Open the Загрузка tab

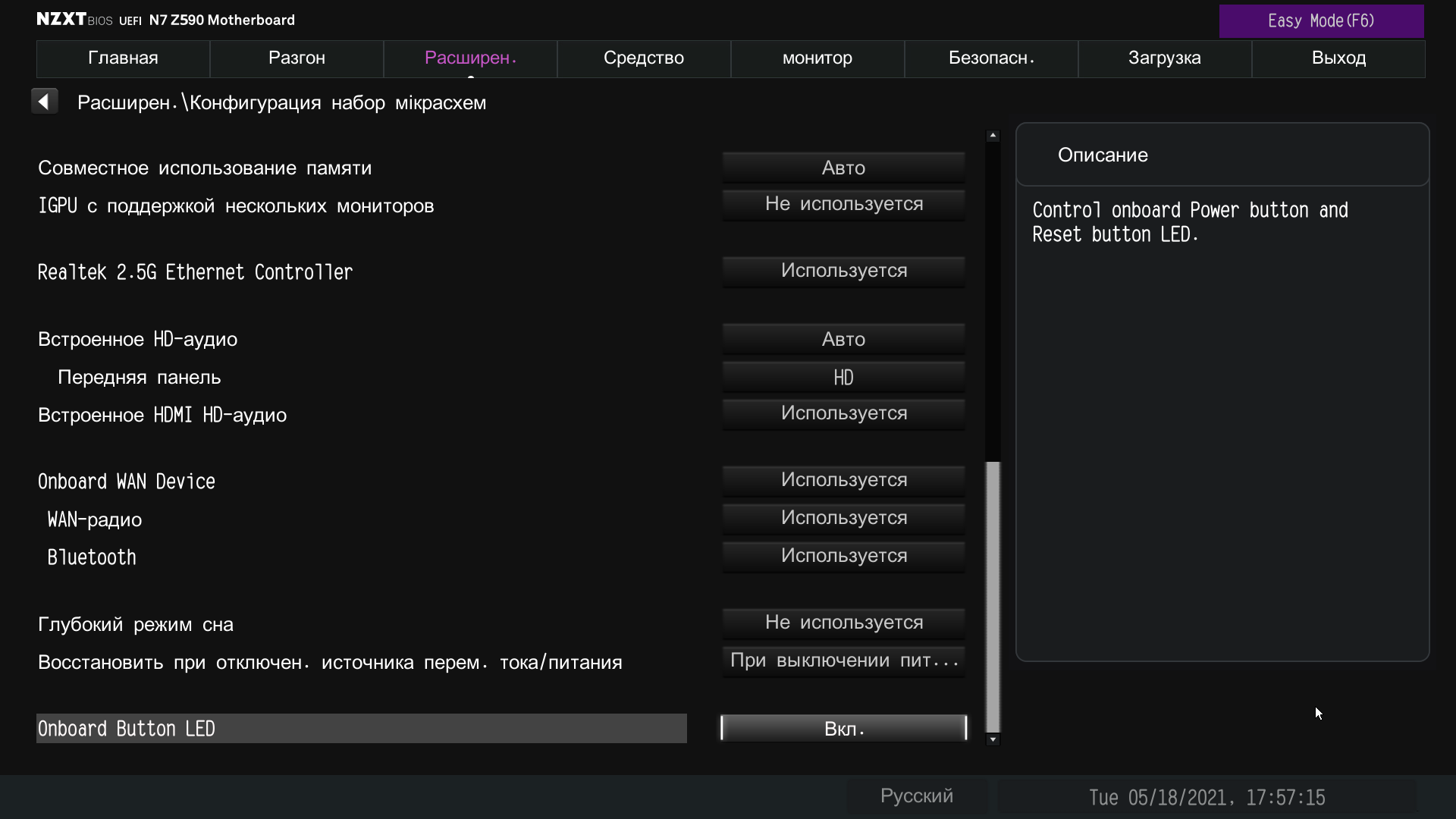(x=1164, y=58)
